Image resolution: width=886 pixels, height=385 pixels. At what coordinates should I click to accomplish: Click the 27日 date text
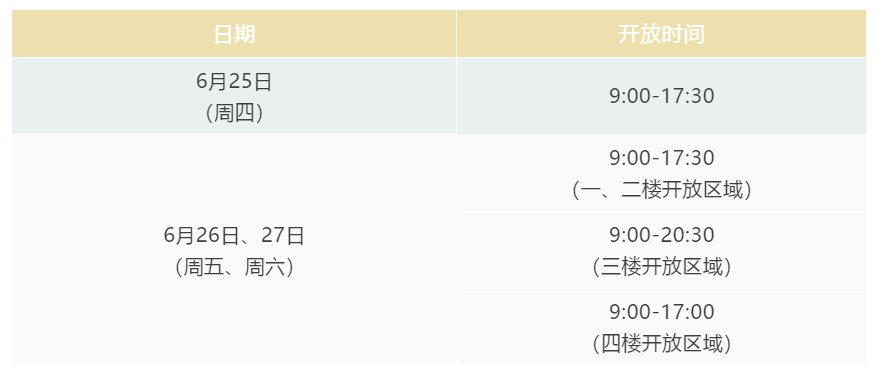pyautogui.click(x=283, y=235)
